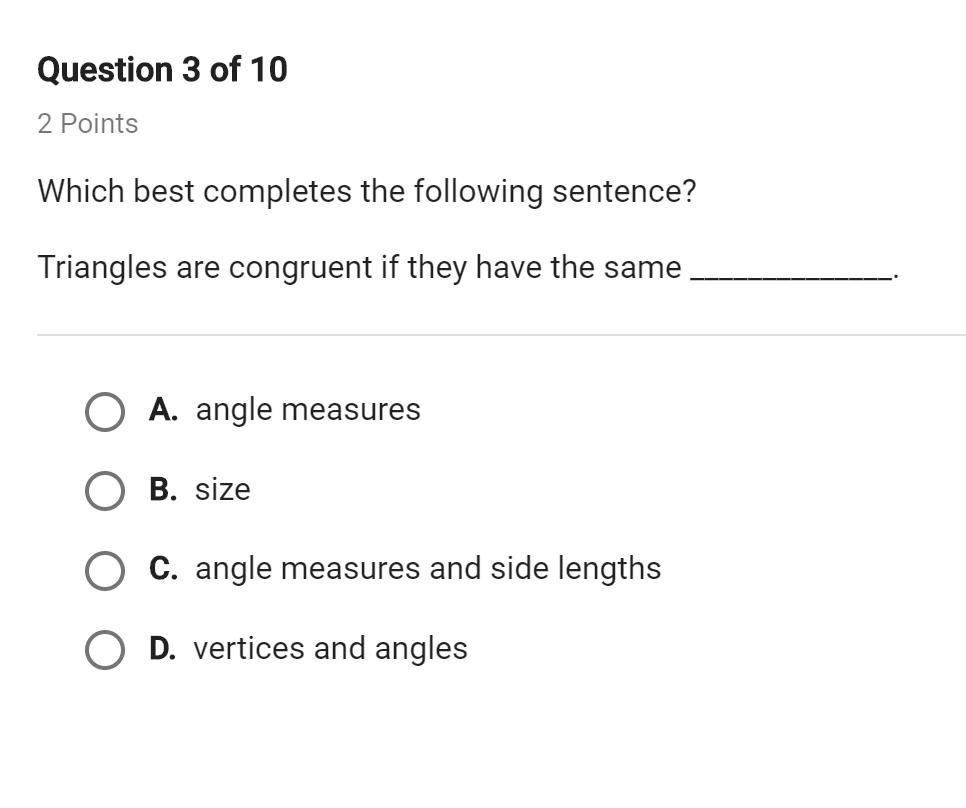
Task: Click 'Which best completes the following sentence?' prompt
Action: pos(366,191)
